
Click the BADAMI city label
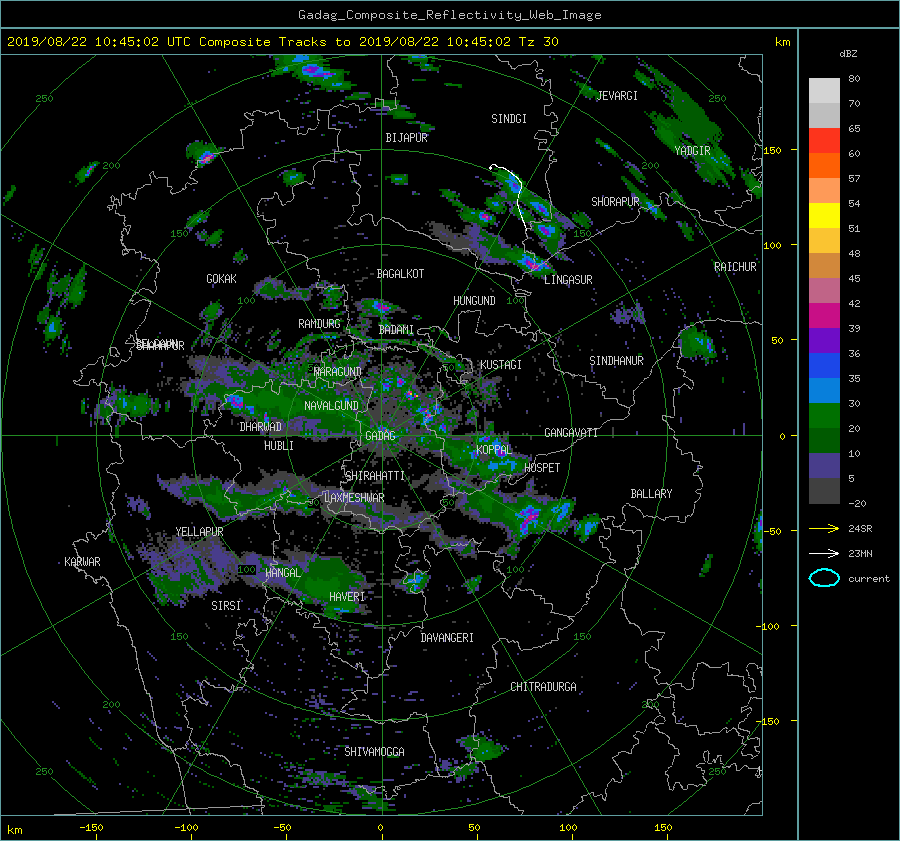coord(396,330)
